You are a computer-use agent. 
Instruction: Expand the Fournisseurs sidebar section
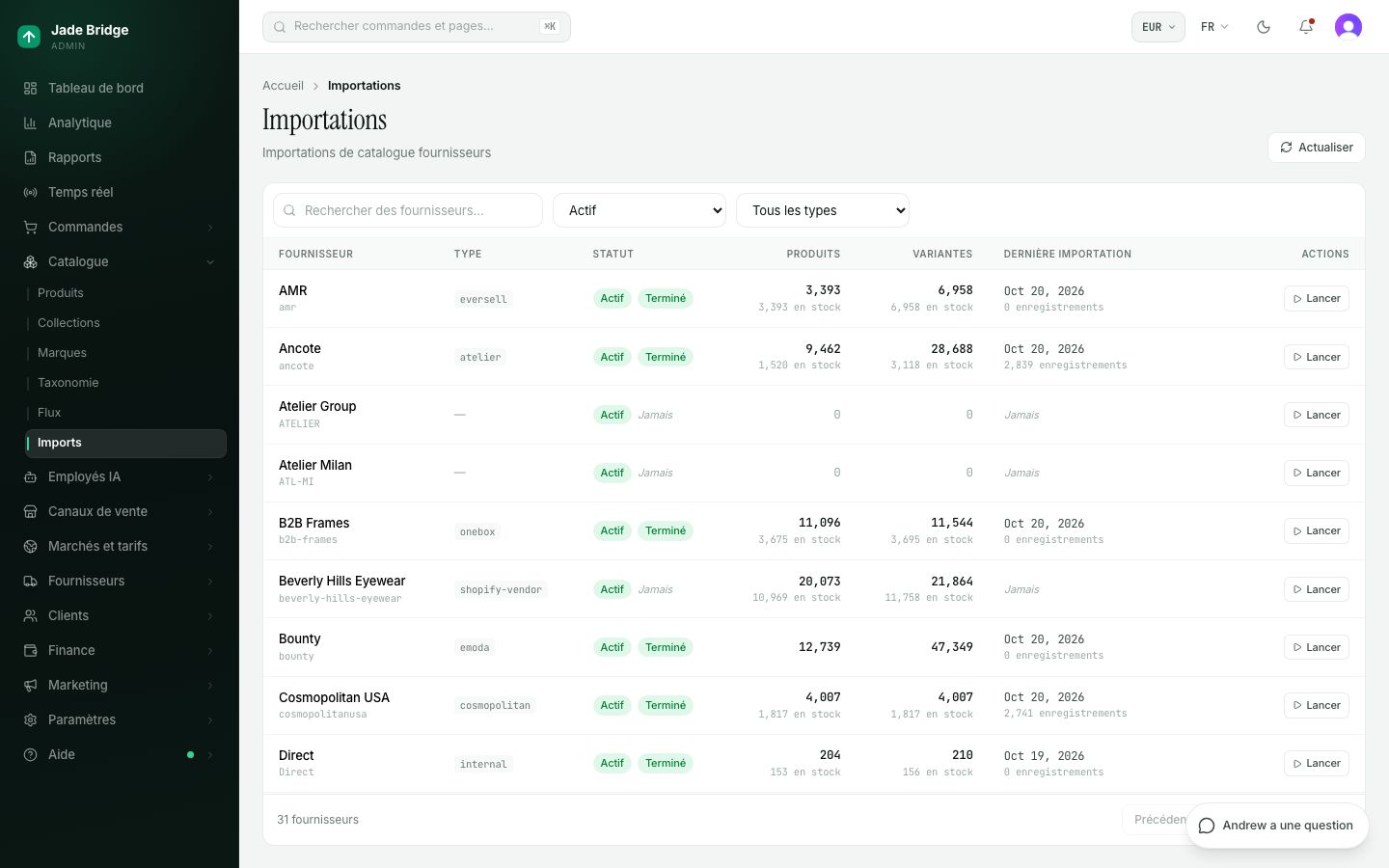pyautogui.click(x=120, y=581)
